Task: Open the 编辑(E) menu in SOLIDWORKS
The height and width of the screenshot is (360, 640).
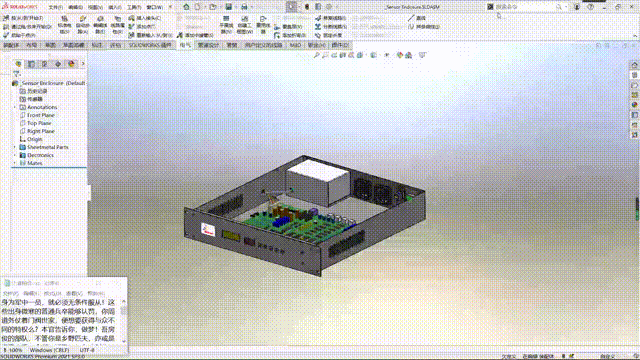Action: click(75, 7)
